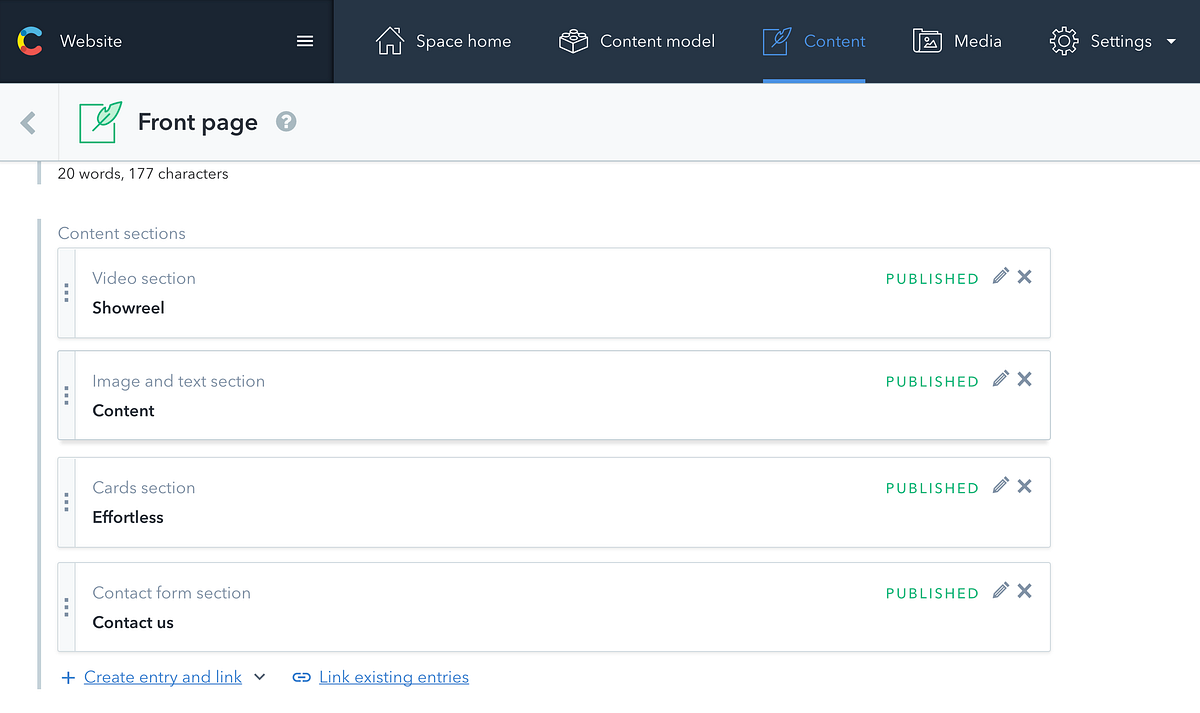Image resolution: width=1200 pixels, height=713 pixels.
Task: Select the Content model brick icon
Action: pyautogui.click(x=572, y=41)
